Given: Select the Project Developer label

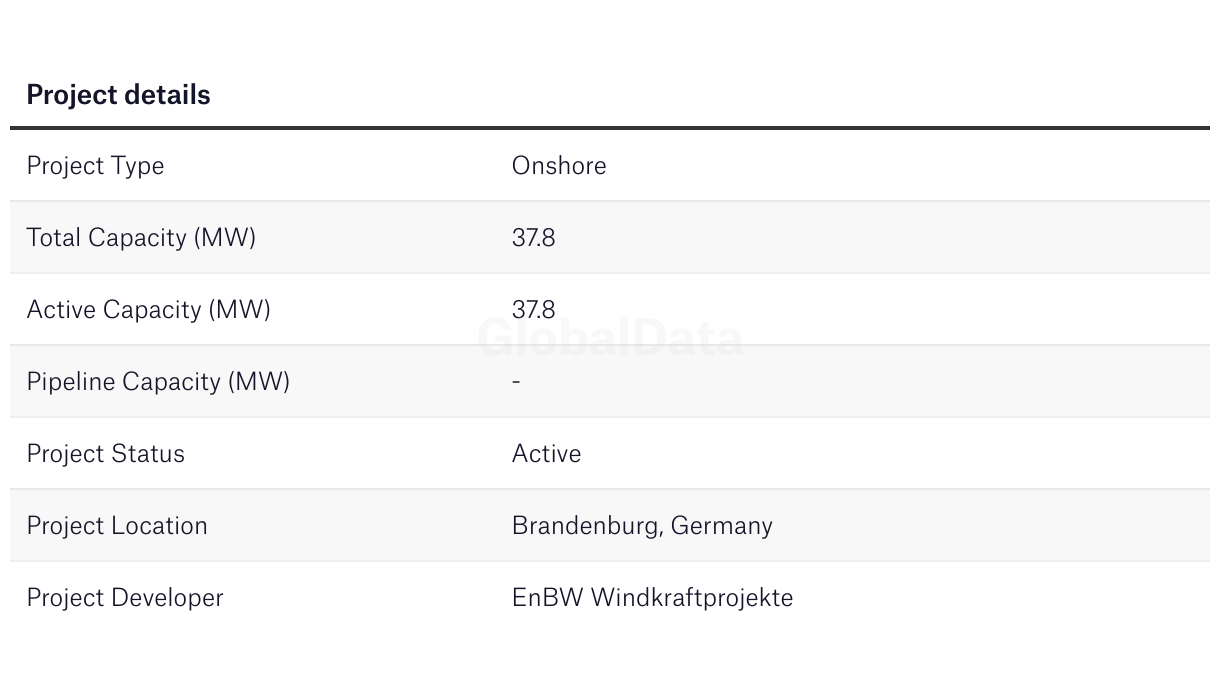Looking at the screenshot, I should (x=125, y=598).
